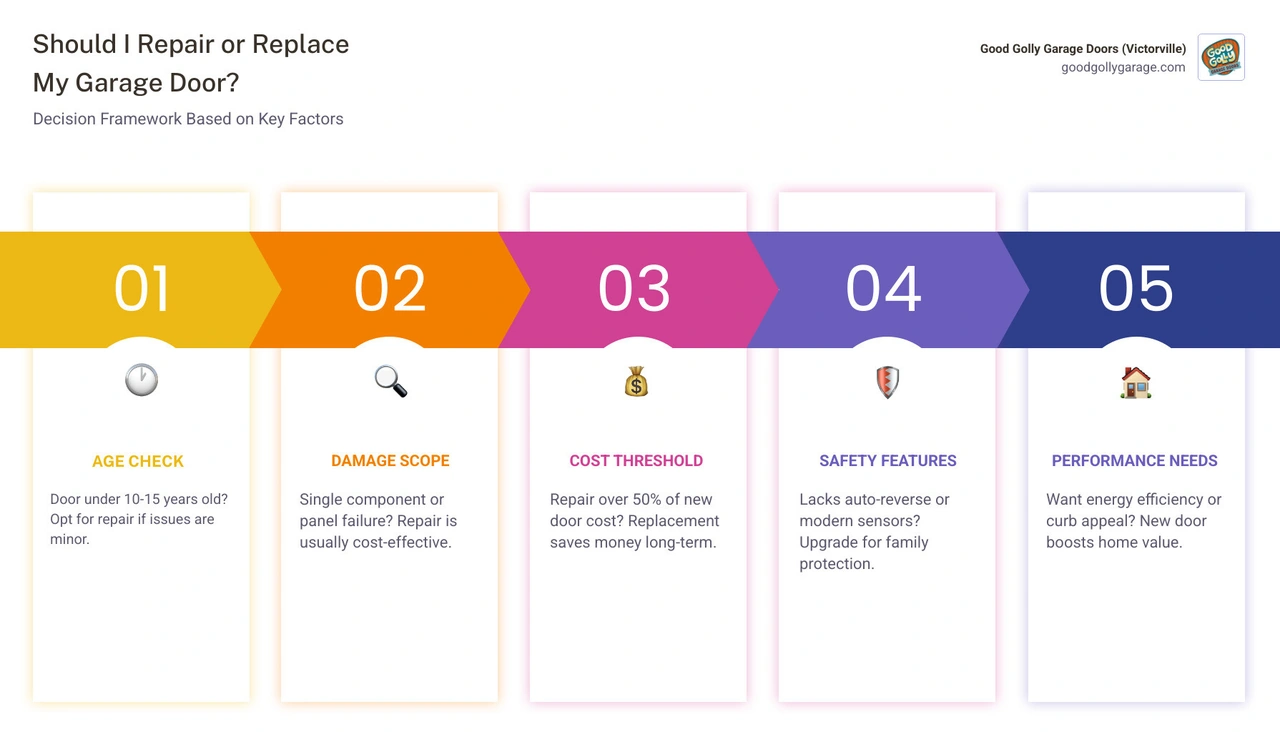Click the 'Good Golly Garage Doors (Victorville)' text
1280x732 pixels.
click(x=1083, y=48)
